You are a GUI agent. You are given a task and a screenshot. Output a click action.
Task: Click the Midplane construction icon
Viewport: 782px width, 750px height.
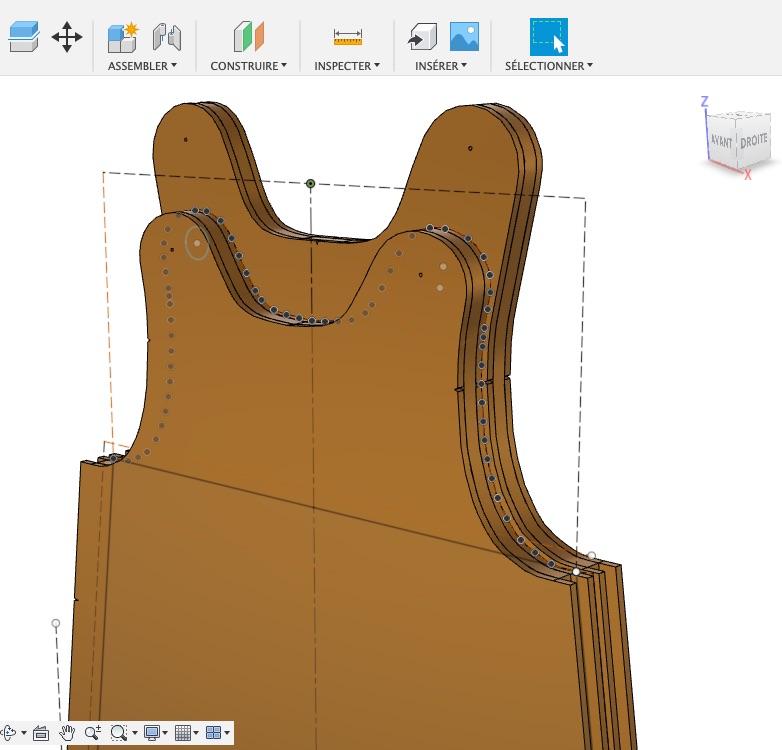(x=248, y=38)
